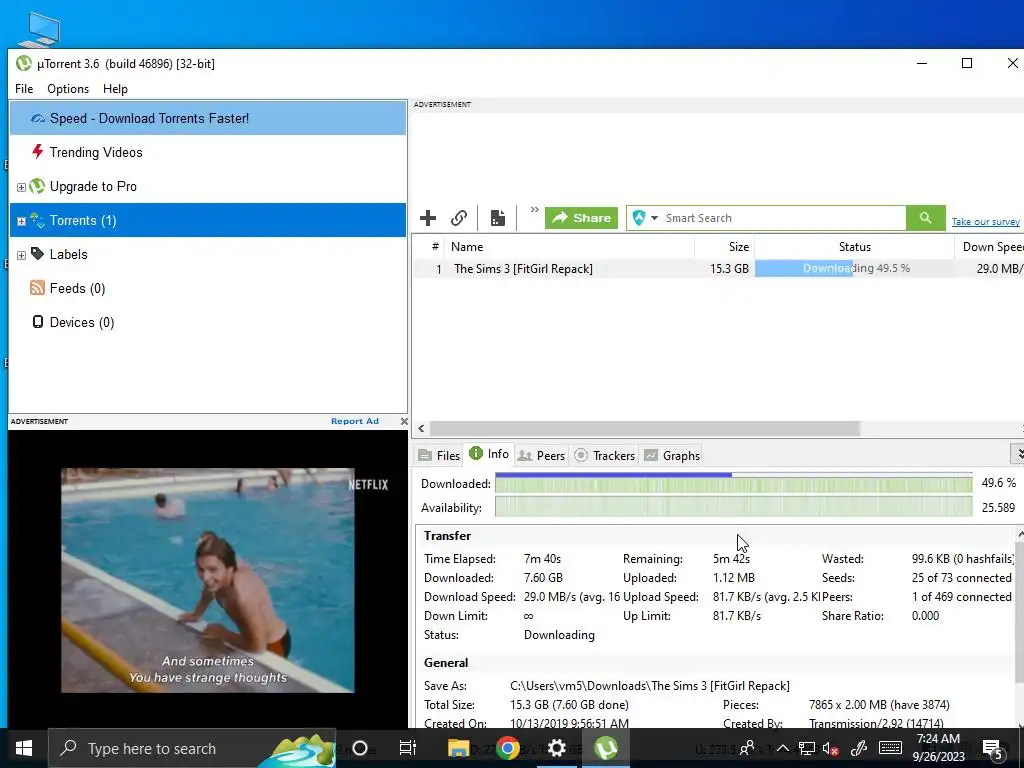Viewport: 1024px width, 768px height.
Task: Click the Downloaded pieces bar
Action: [733, 483]
